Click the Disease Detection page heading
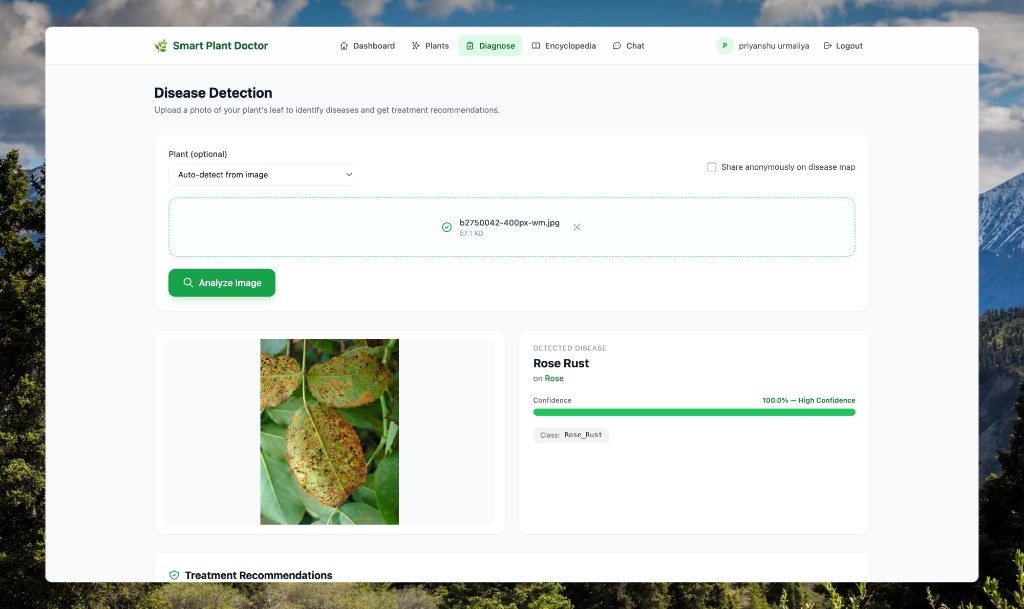The height and width of the screenshot is (609, 1024). (213, 93)
